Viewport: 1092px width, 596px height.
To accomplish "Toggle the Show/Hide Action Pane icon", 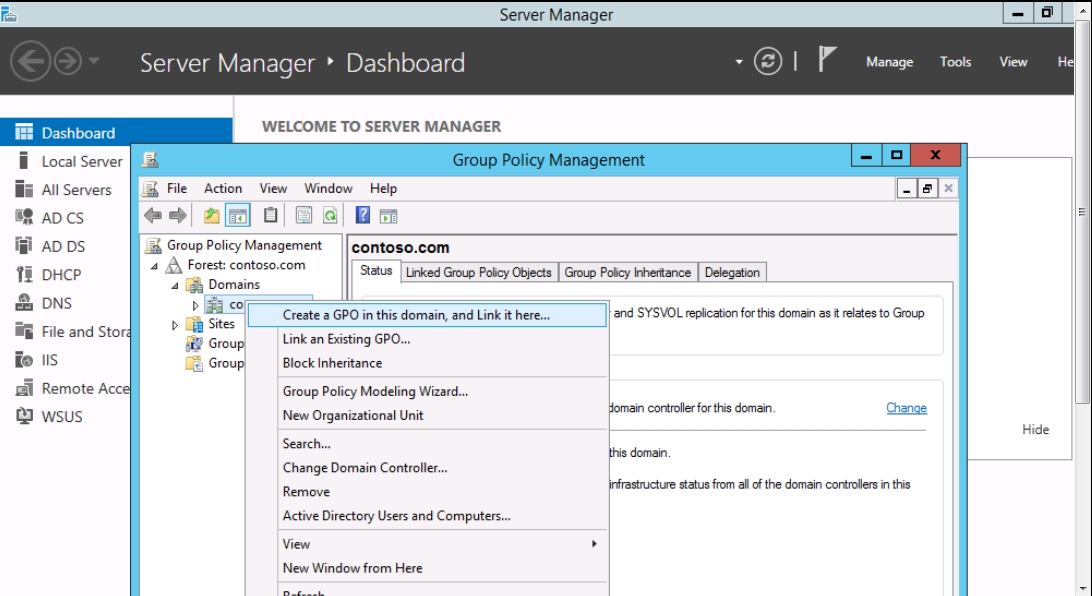I will click(x=389, y=216).
